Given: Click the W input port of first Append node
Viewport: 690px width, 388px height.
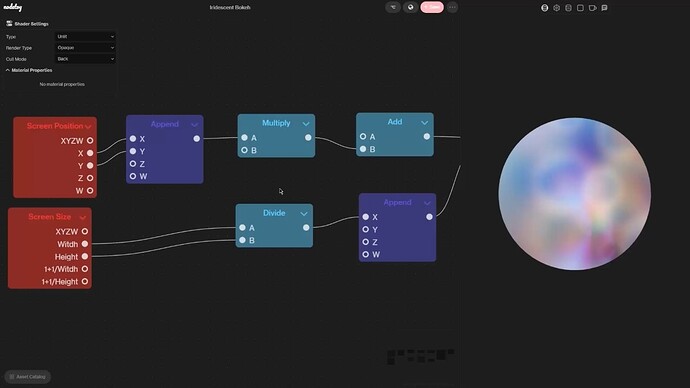Looking at the screenshot, I should (x=133, y=176).
